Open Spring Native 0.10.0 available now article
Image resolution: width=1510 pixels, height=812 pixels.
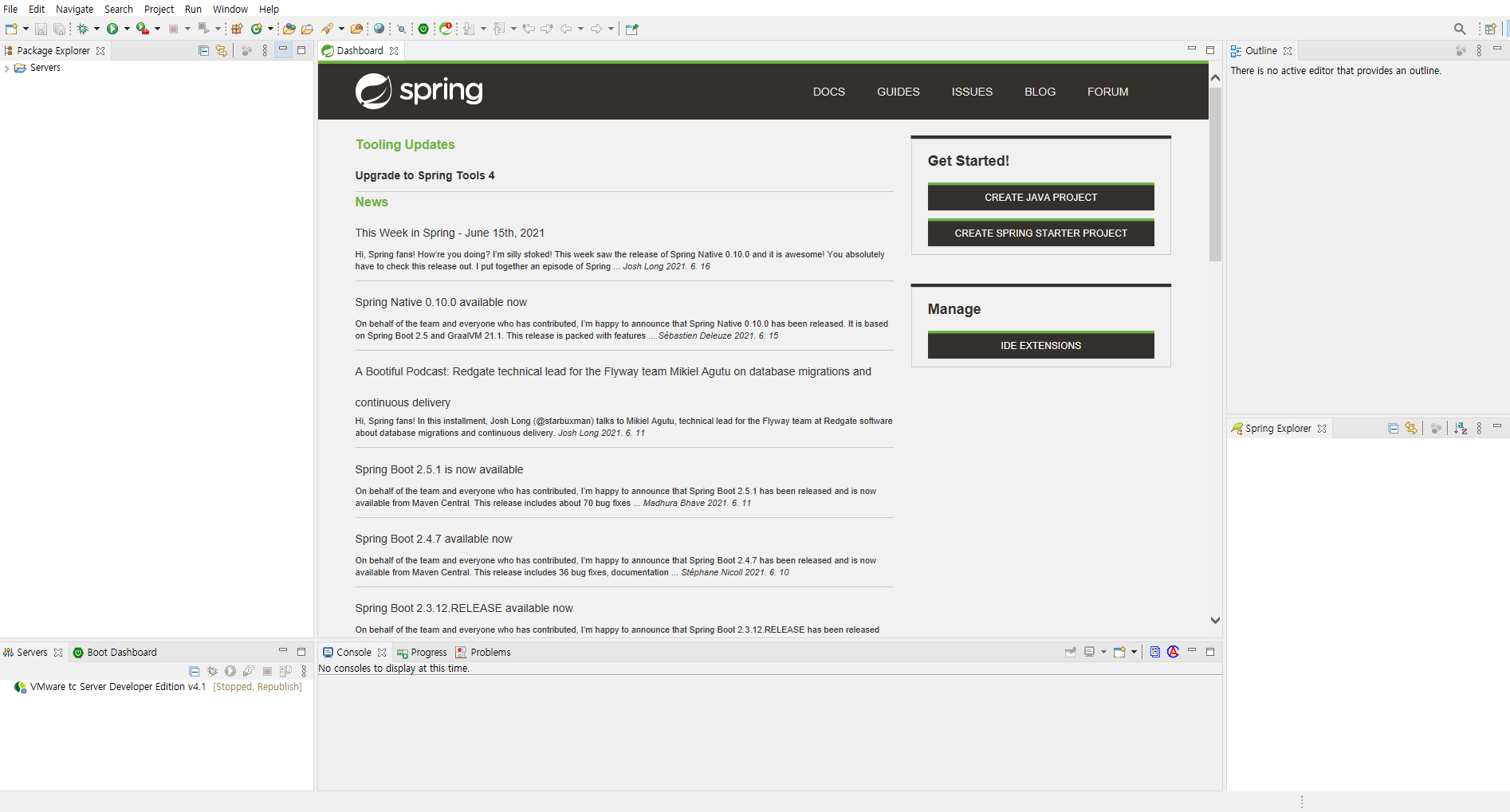point(441,302)
